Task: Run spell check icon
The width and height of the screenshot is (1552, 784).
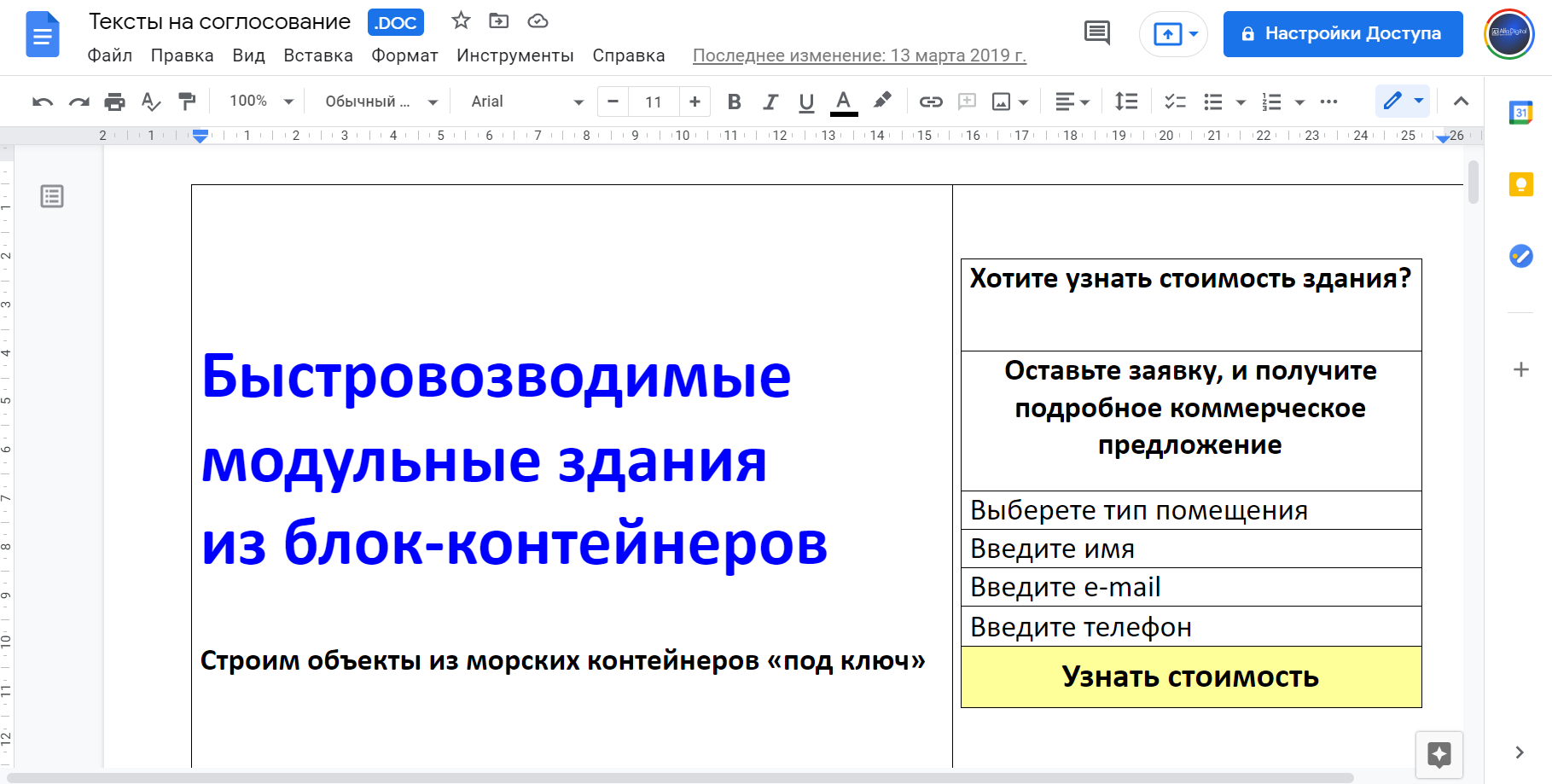Action: coord(151,102)
